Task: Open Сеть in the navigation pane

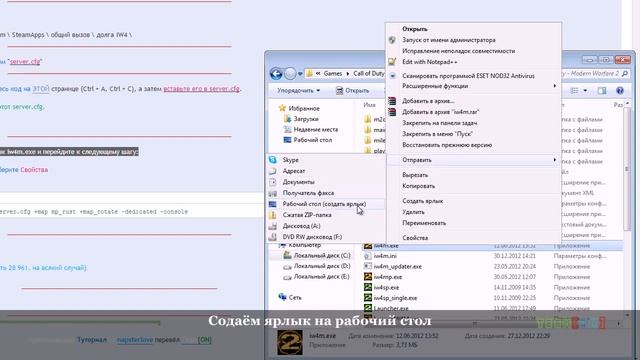Action: click(x=290, y=298)
